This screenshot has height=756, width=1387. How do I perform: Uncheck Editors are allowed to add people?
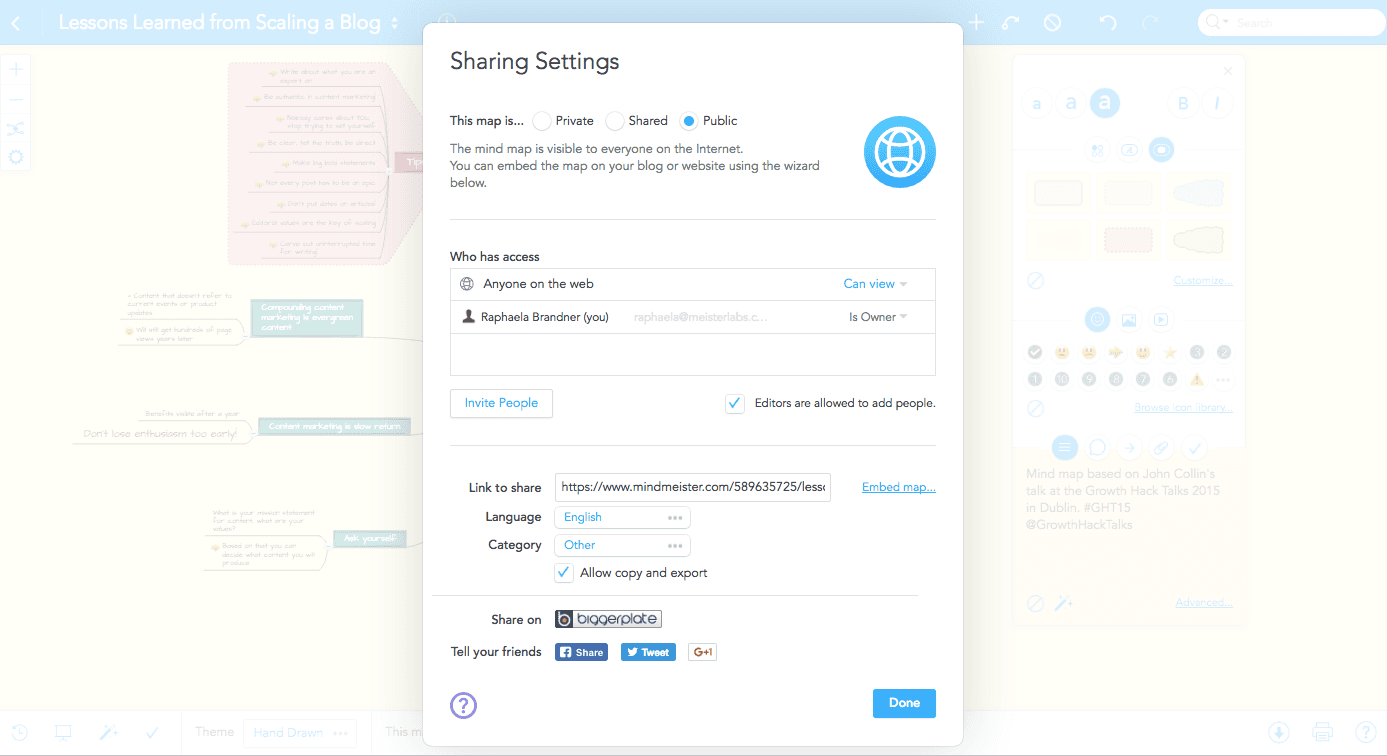pyautogui.click(x=735, y=403)
